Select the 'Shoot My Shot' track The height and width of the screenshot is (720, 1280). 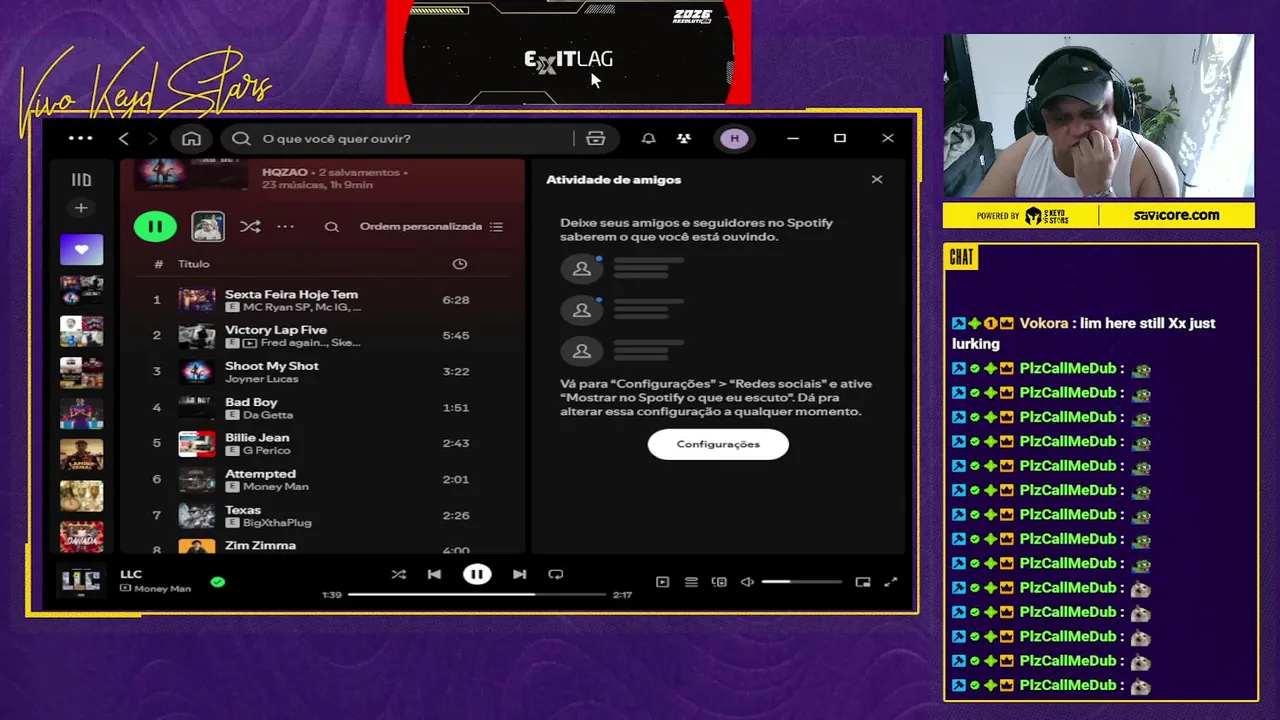(272, 366)
